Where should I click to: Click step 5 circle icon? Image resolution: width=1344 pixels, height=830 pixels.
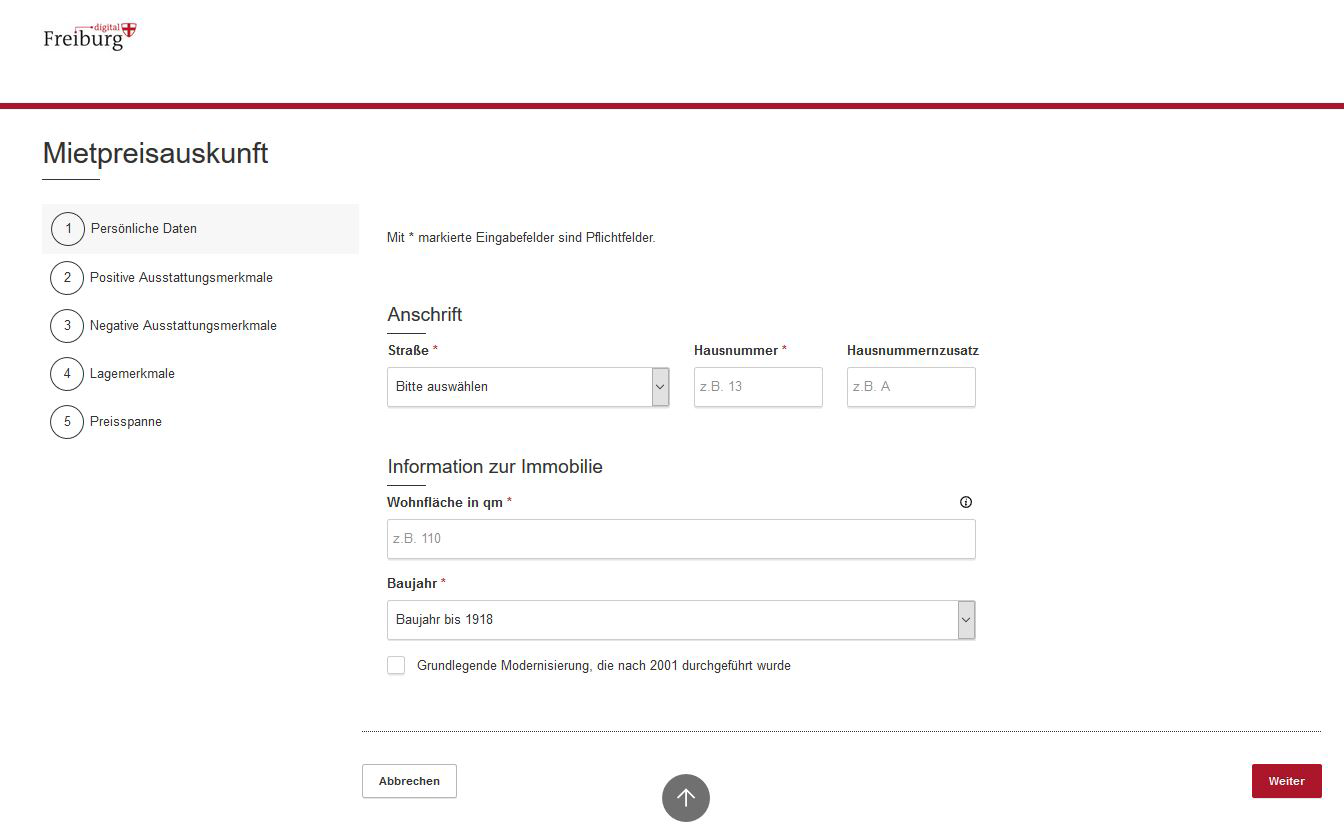67,422
